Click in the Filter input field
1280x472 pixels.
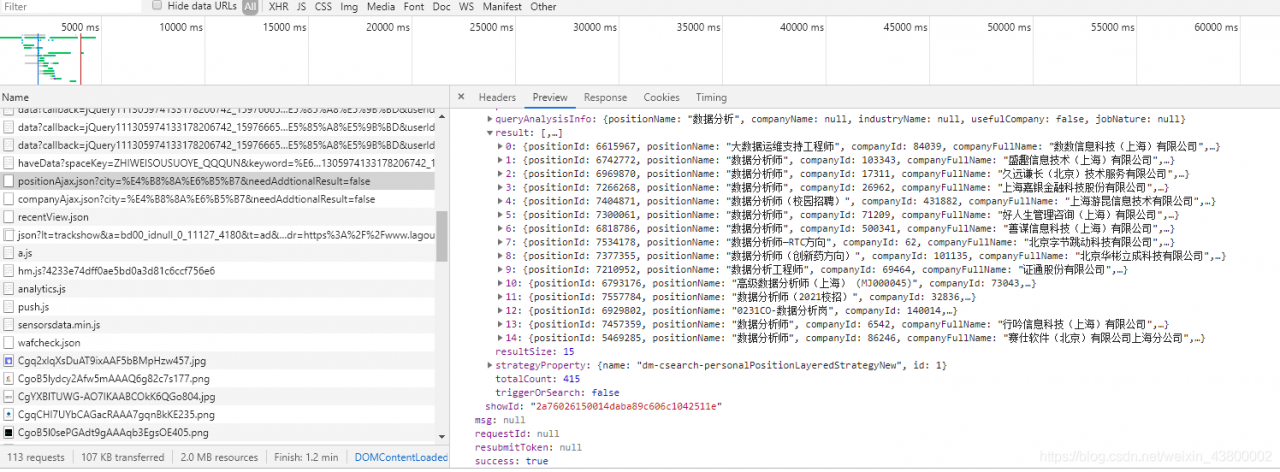click(x=70, y=6)
